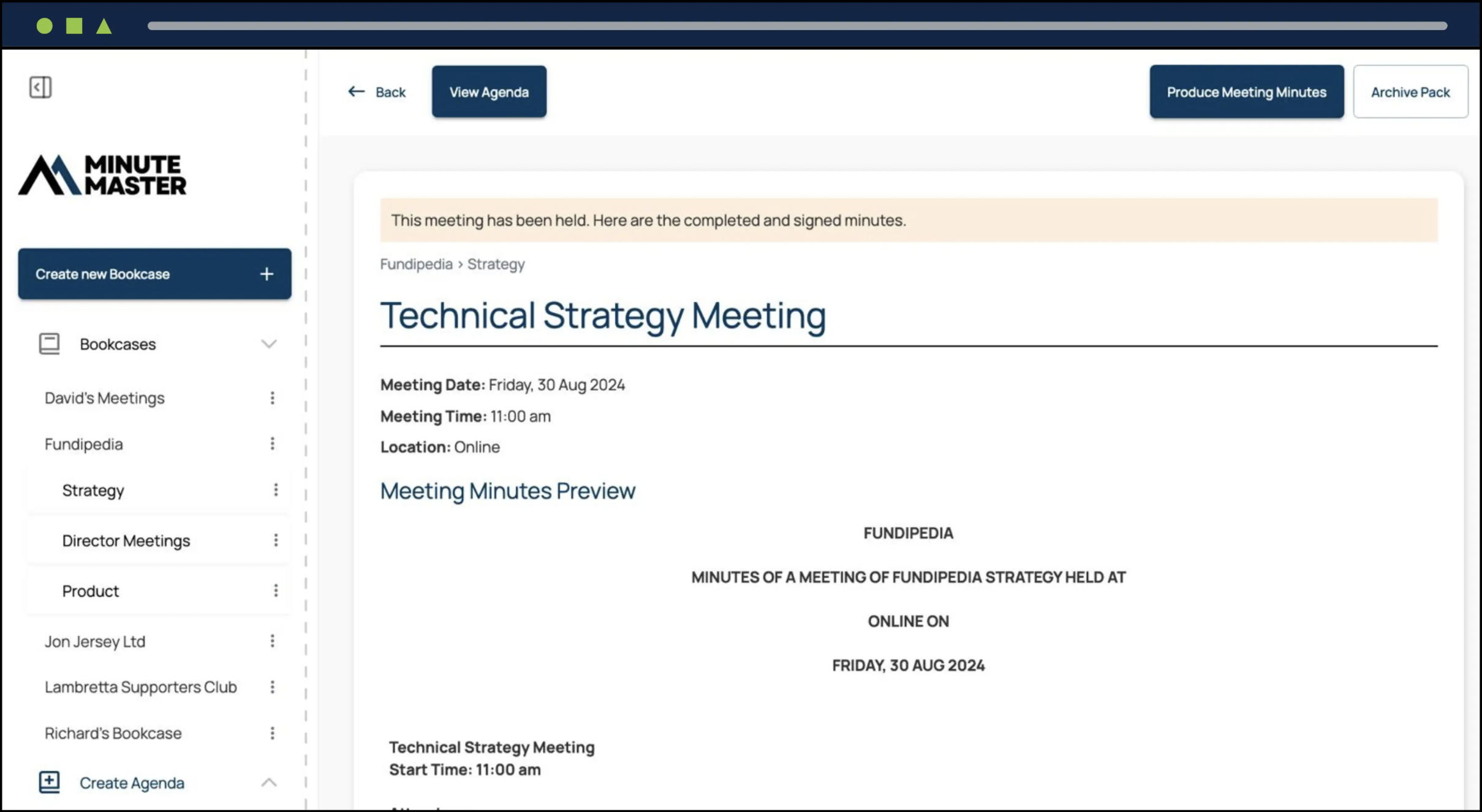The width and height of the screenshot is (1482, 812).
Task: Select the Product shelf in sidebar
Action: click(x=91, y=591)
